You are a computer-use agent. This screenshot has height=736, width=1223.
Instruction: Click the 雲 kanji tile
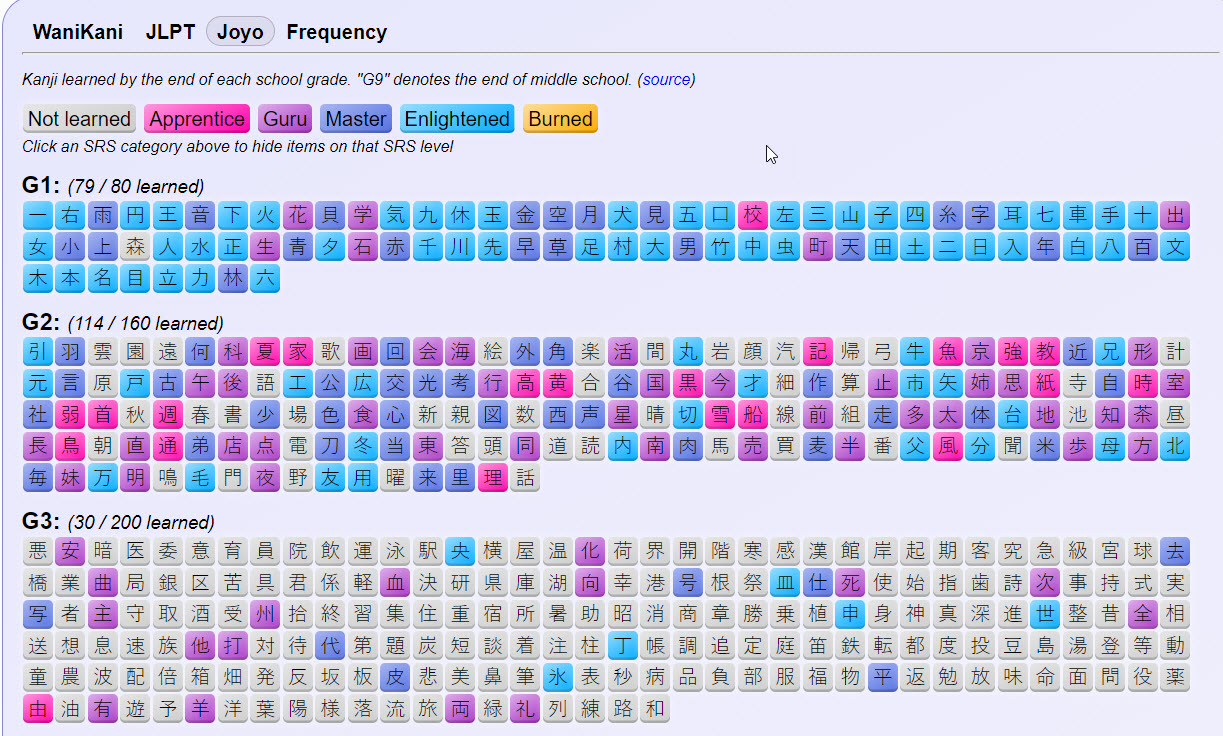pyautogui.click(x=103, y=351)
